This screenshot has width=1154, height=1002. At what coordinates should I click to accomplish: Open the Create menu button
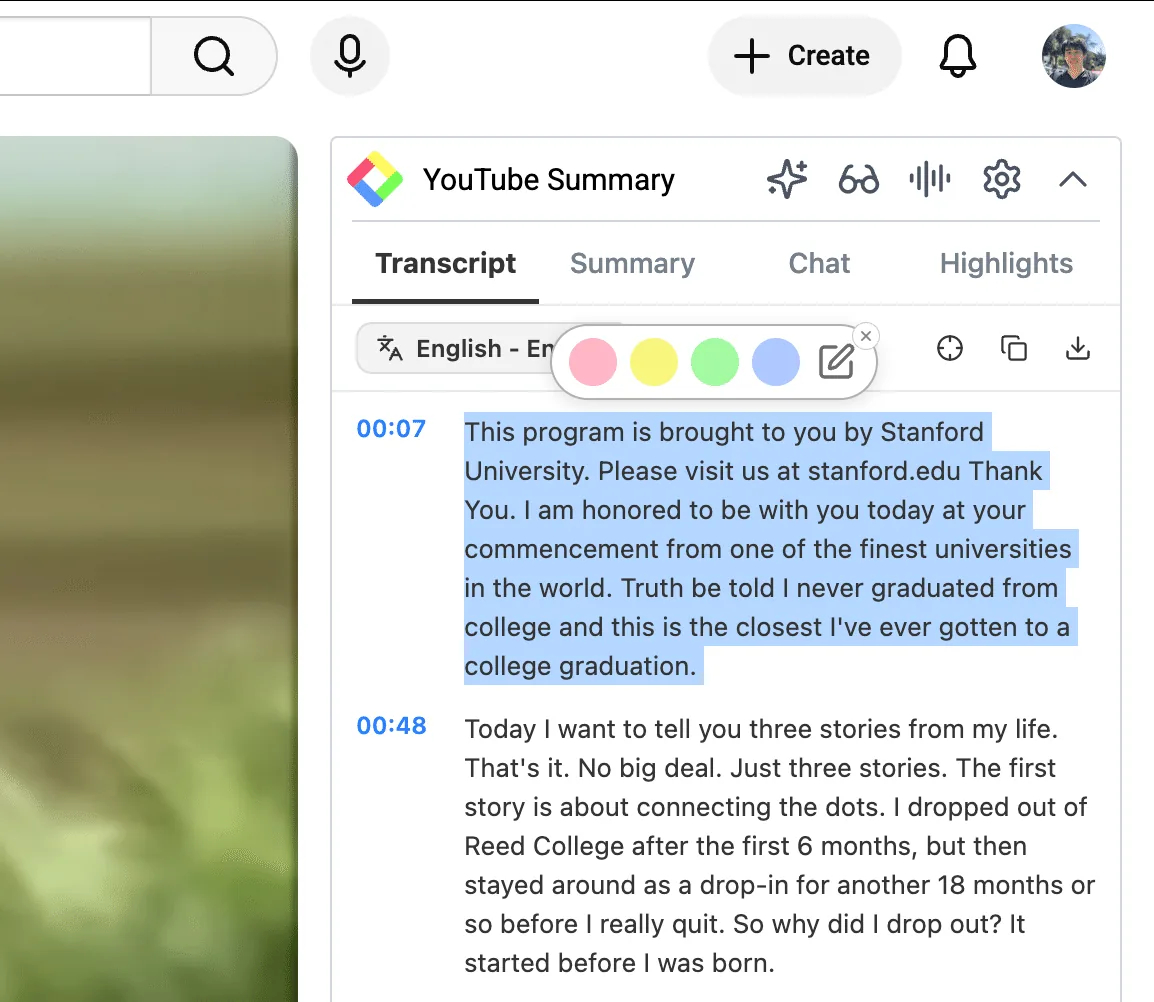coord(804,56)
